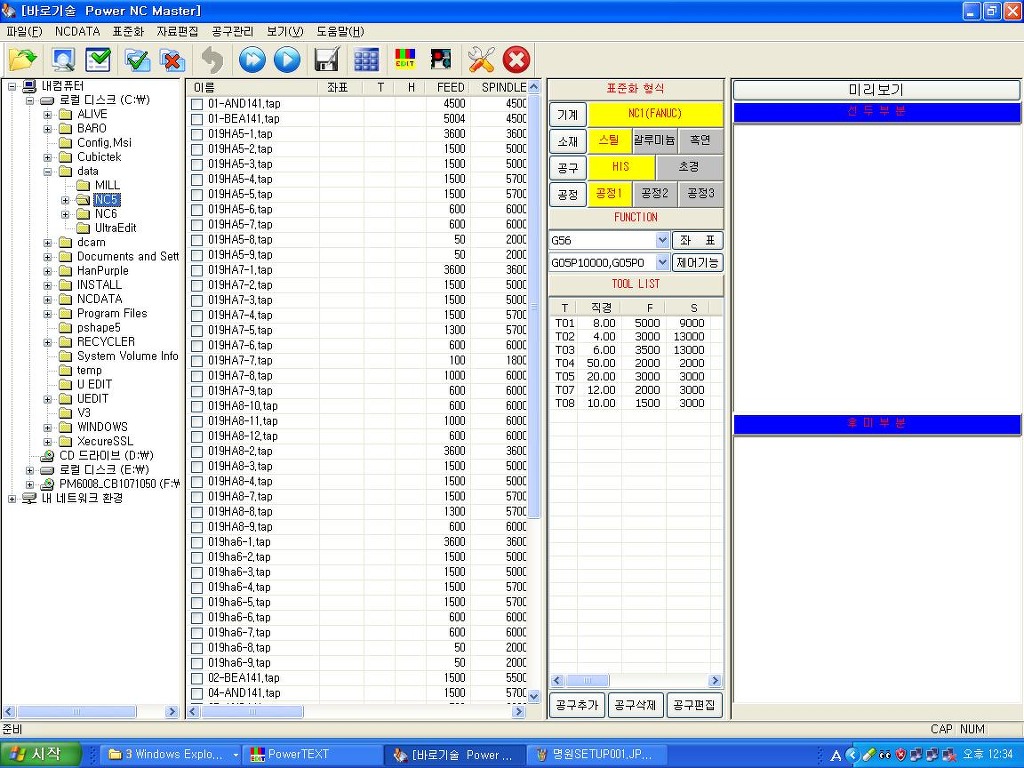The image size is (1024, 768).
Task: Click the red shield security tray icon
Action: point(901,755)
